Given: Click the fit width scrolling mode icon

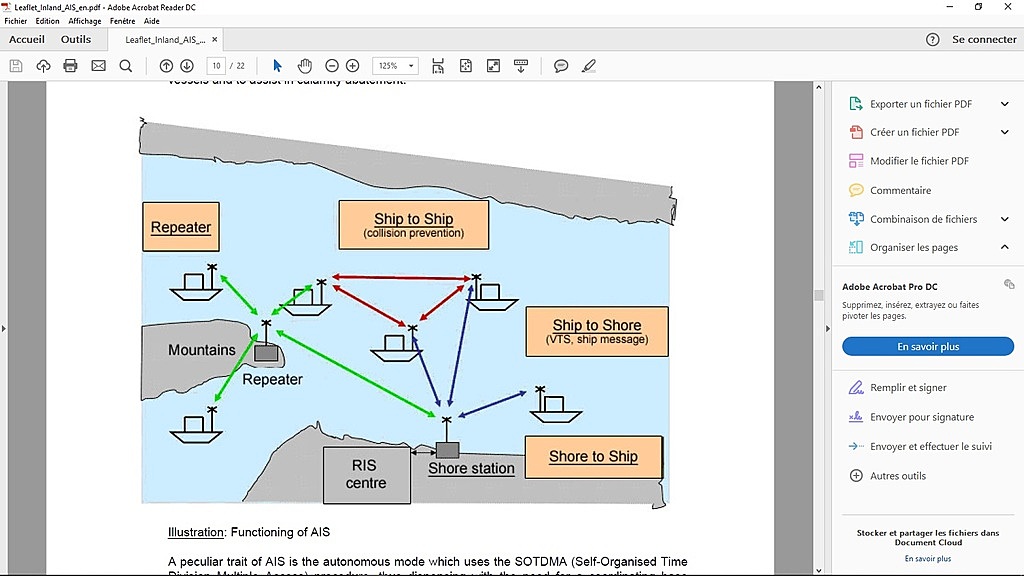Looking at the screenshot, I should (x=438, y=66).
